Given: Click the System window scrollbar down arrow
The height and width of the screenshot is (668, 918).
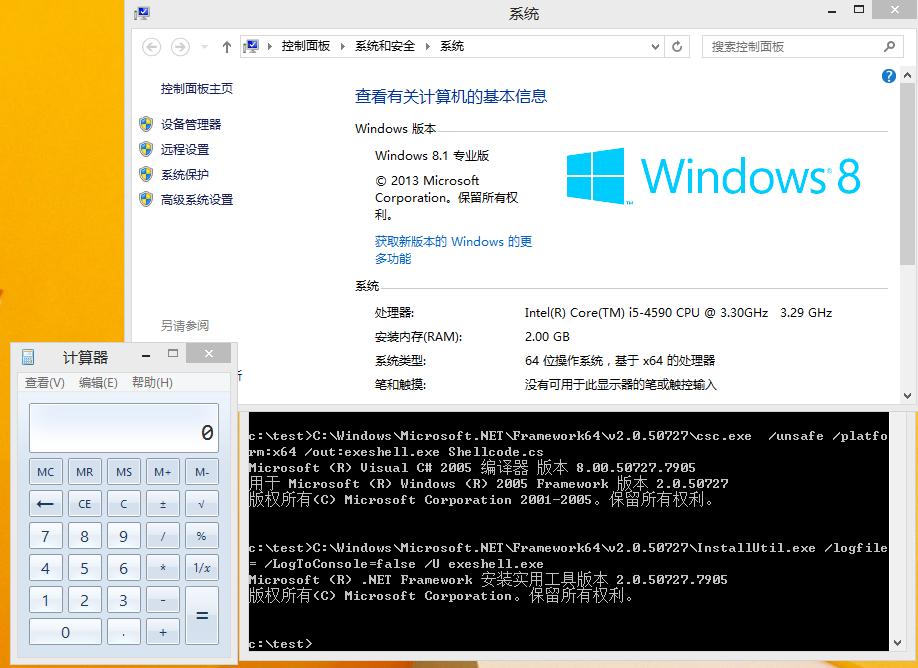Looking at the screenshot, I should tap(907, 395).
